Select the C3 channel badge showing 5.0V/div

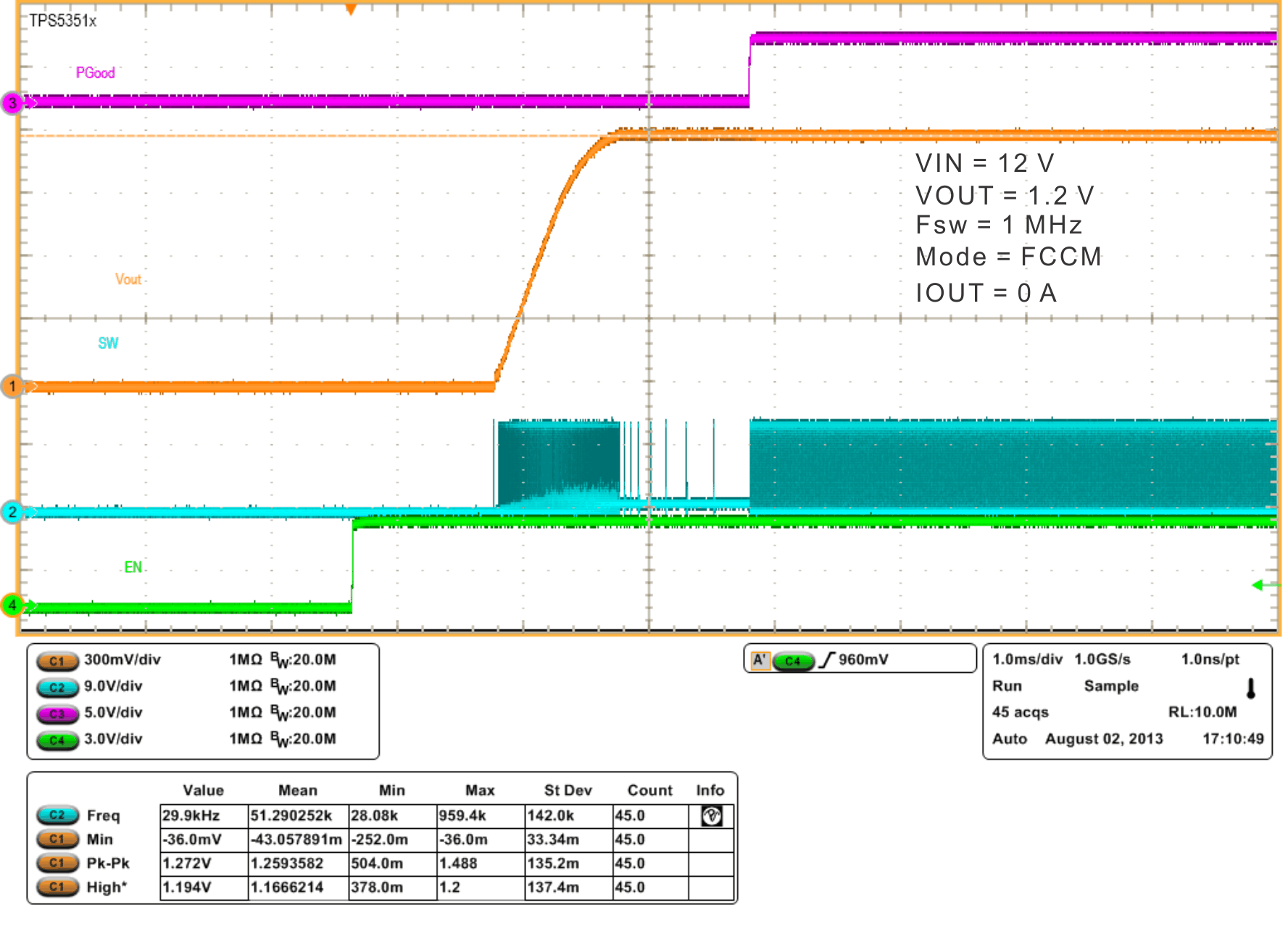coord(58,714)
